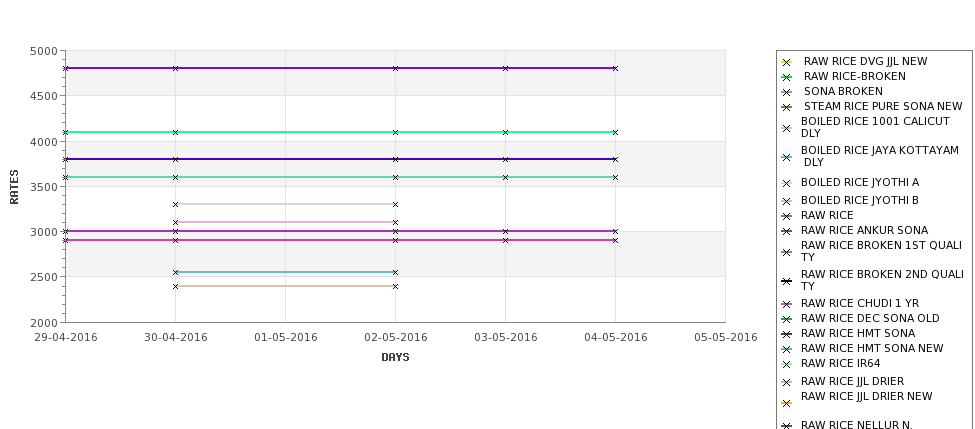Click the 4100 green data point on 04-05-2016
Screen dimensions: 975x429
(x=616, y=132)
